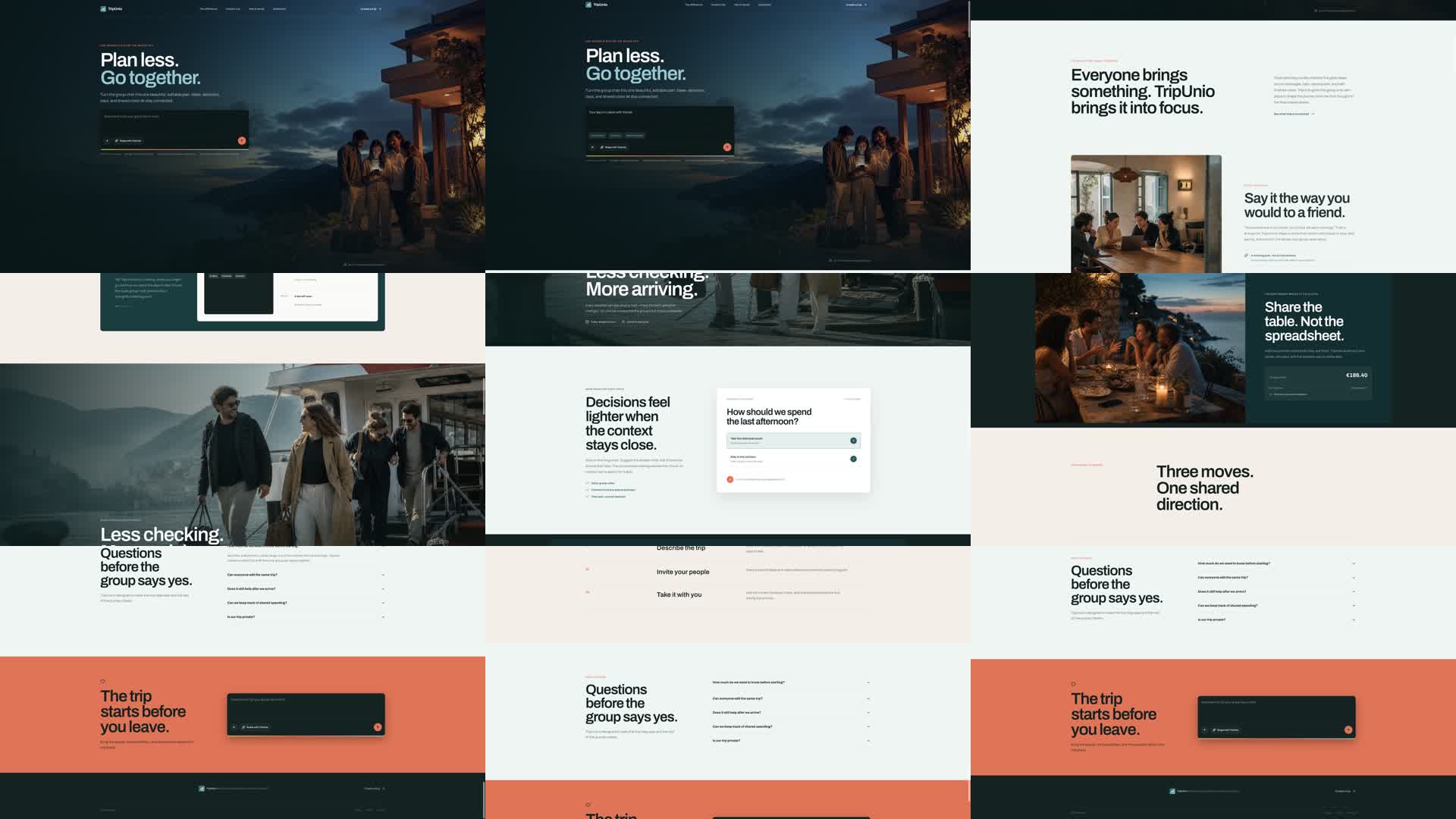Open the 'How it works' nav link, top-left tile

click(x=256, y=9)
